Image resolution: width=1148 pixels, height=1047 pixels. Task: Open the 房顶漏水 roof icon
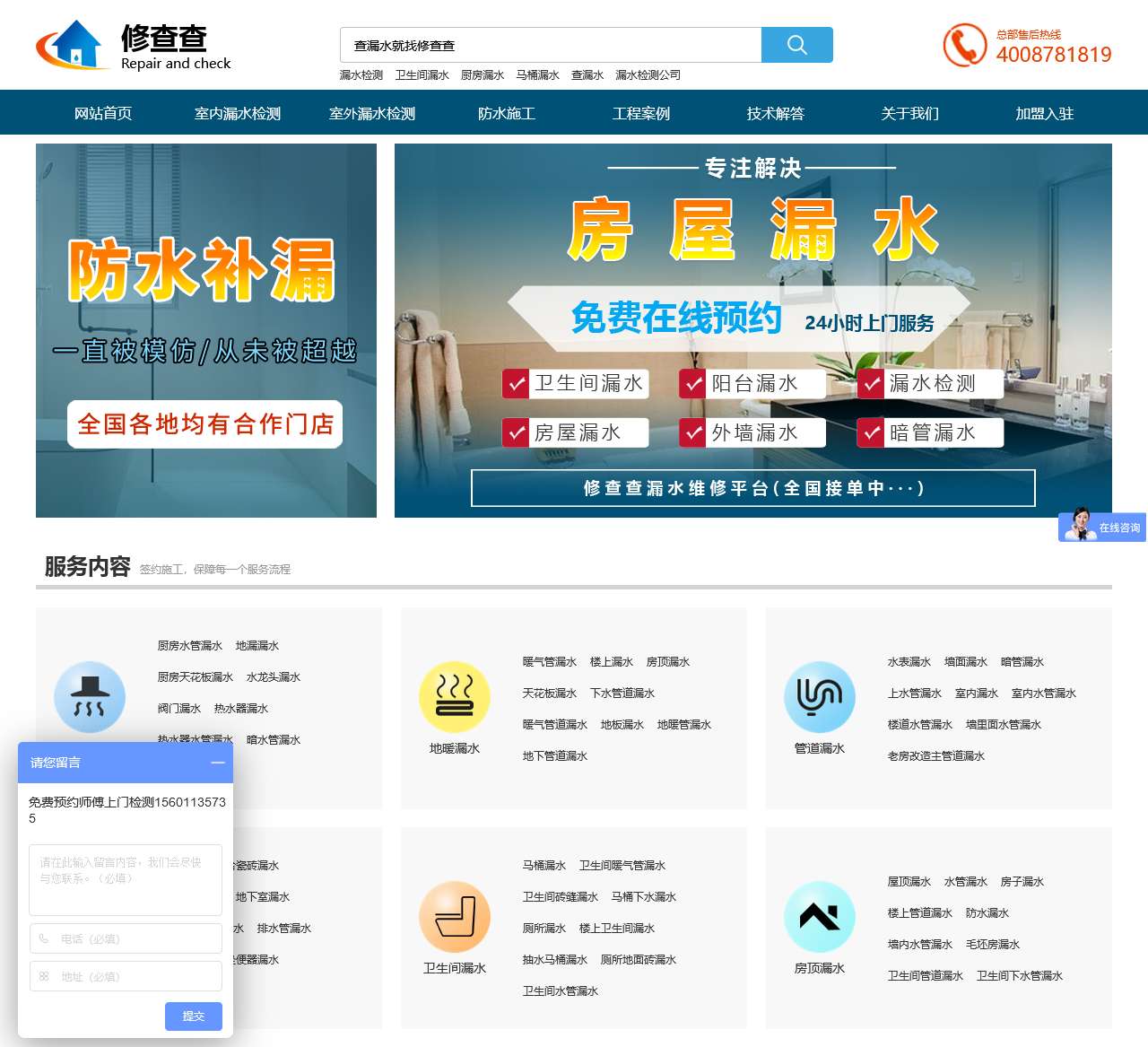(x=820, y=917)
